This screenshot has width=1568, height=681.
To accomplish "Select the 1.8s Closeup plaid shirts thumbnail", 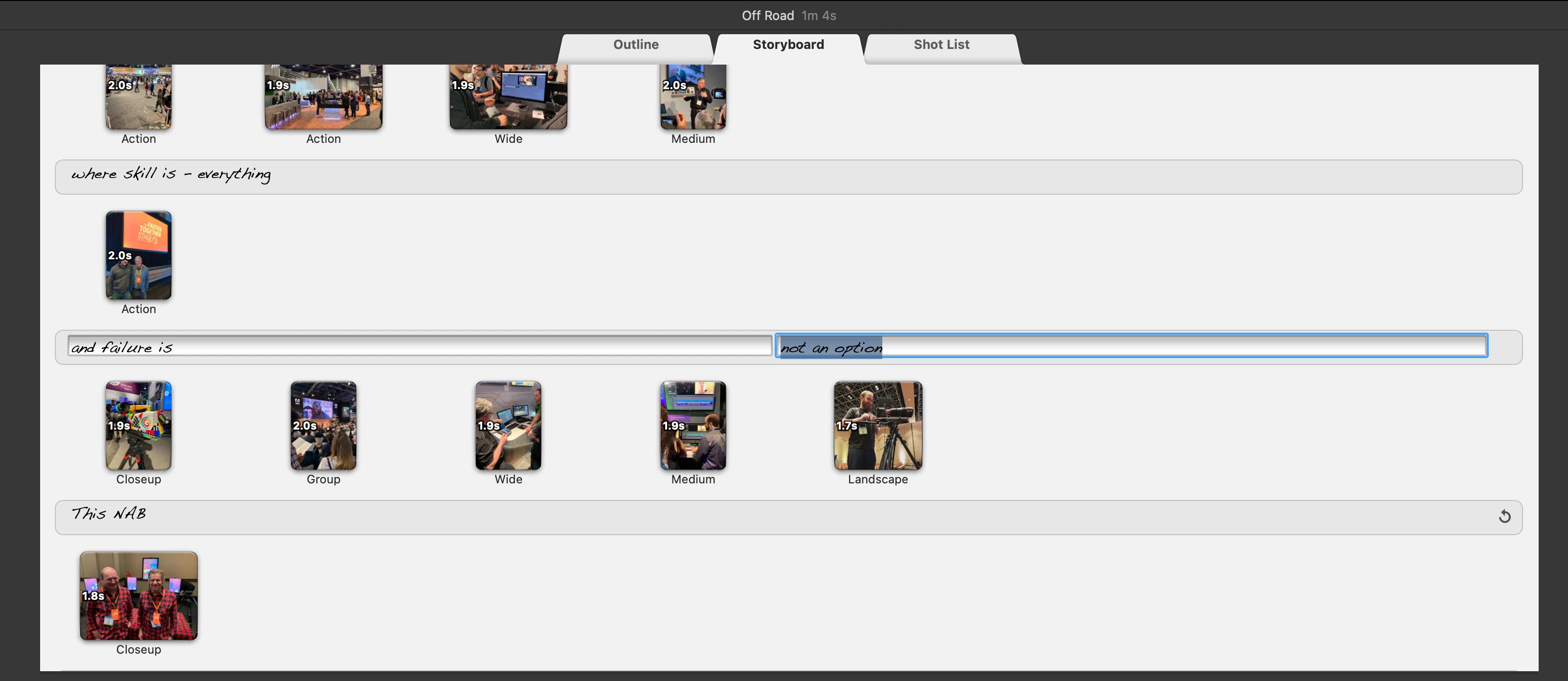I will tap(139, 595).
